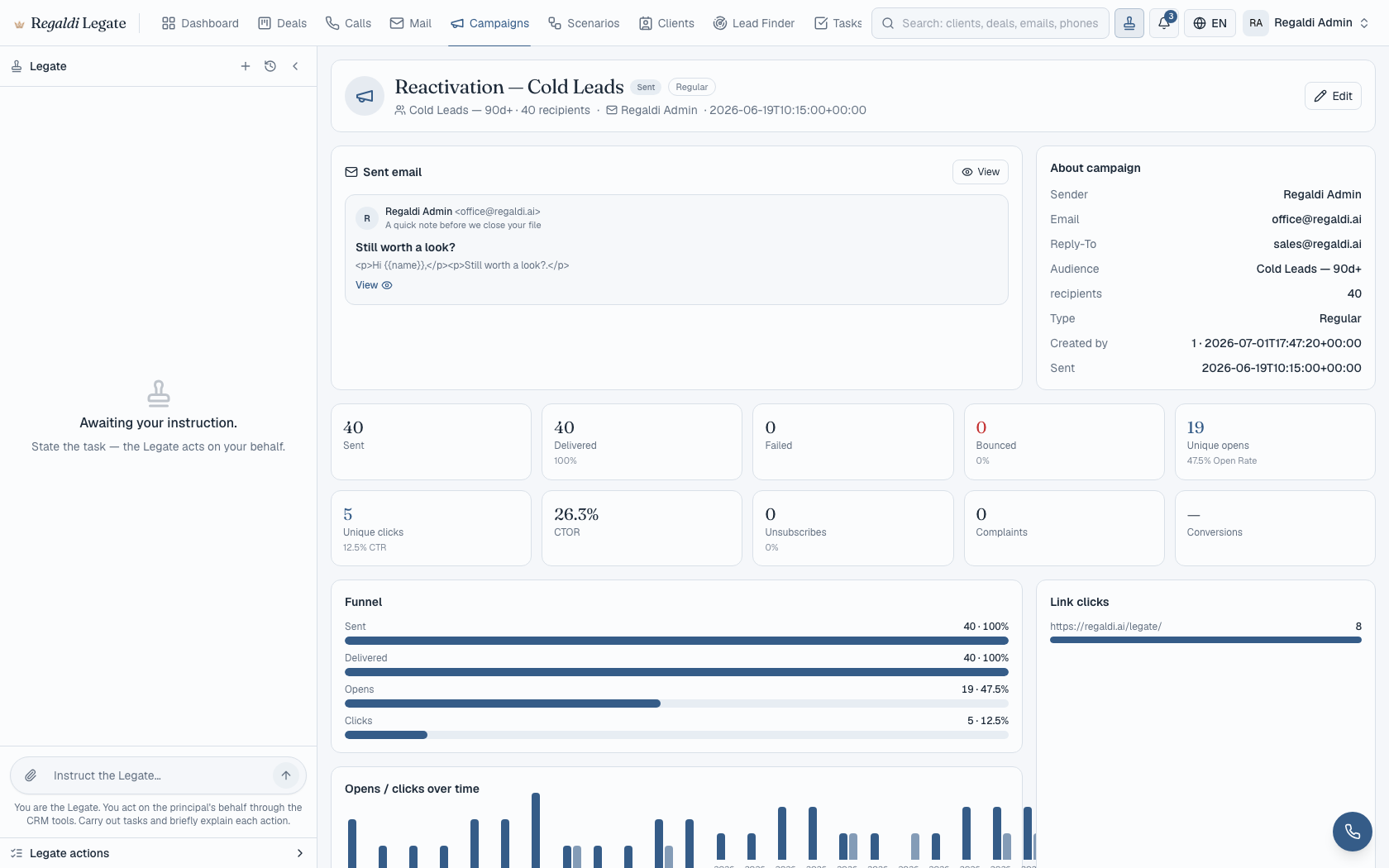Screen dimensions: 1389x868
Task: Click the Delivered funnel progress bar
Action: (676, 672)
